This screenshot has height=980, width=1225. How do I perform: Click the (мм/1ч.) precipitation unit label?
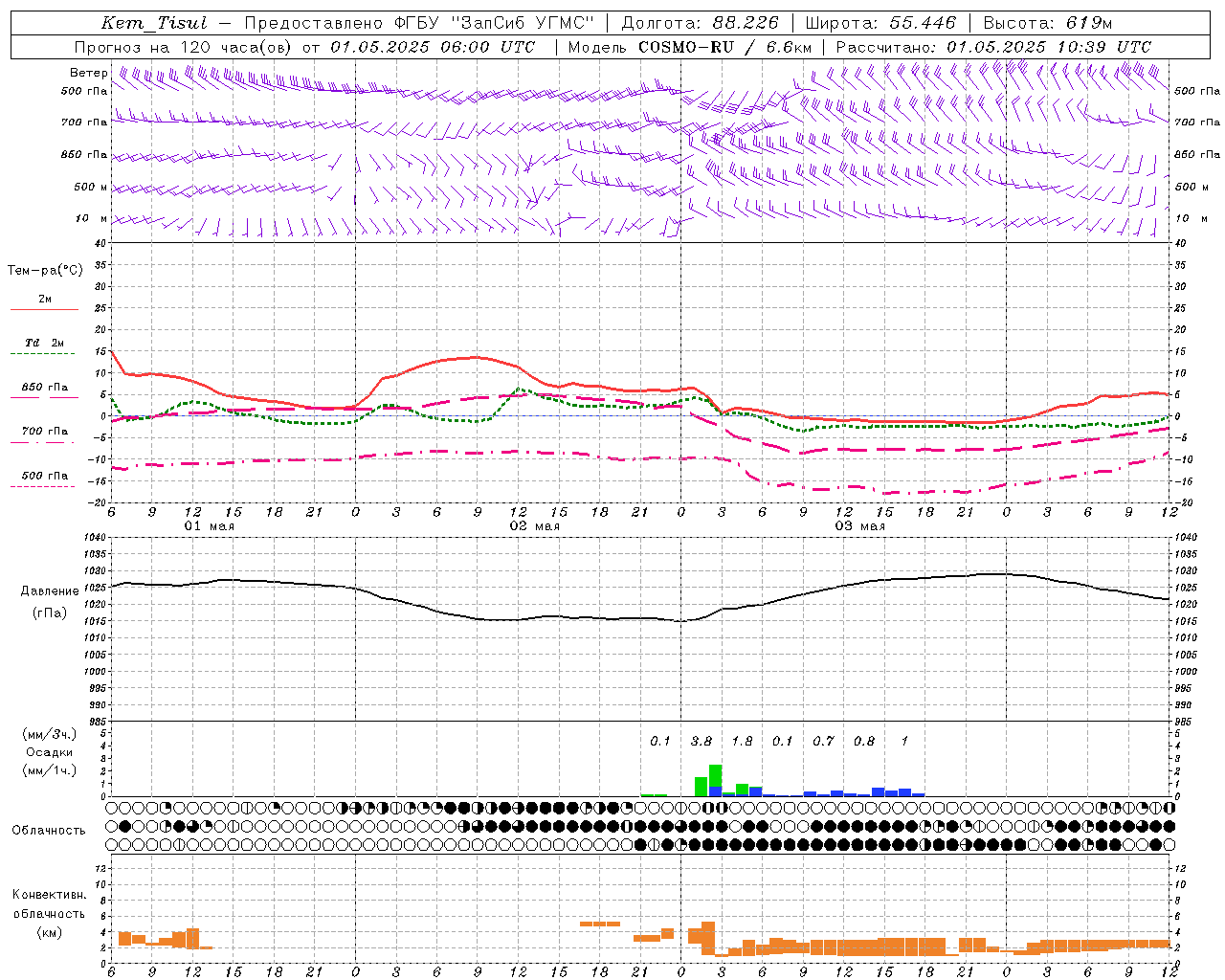click(50, 770)
